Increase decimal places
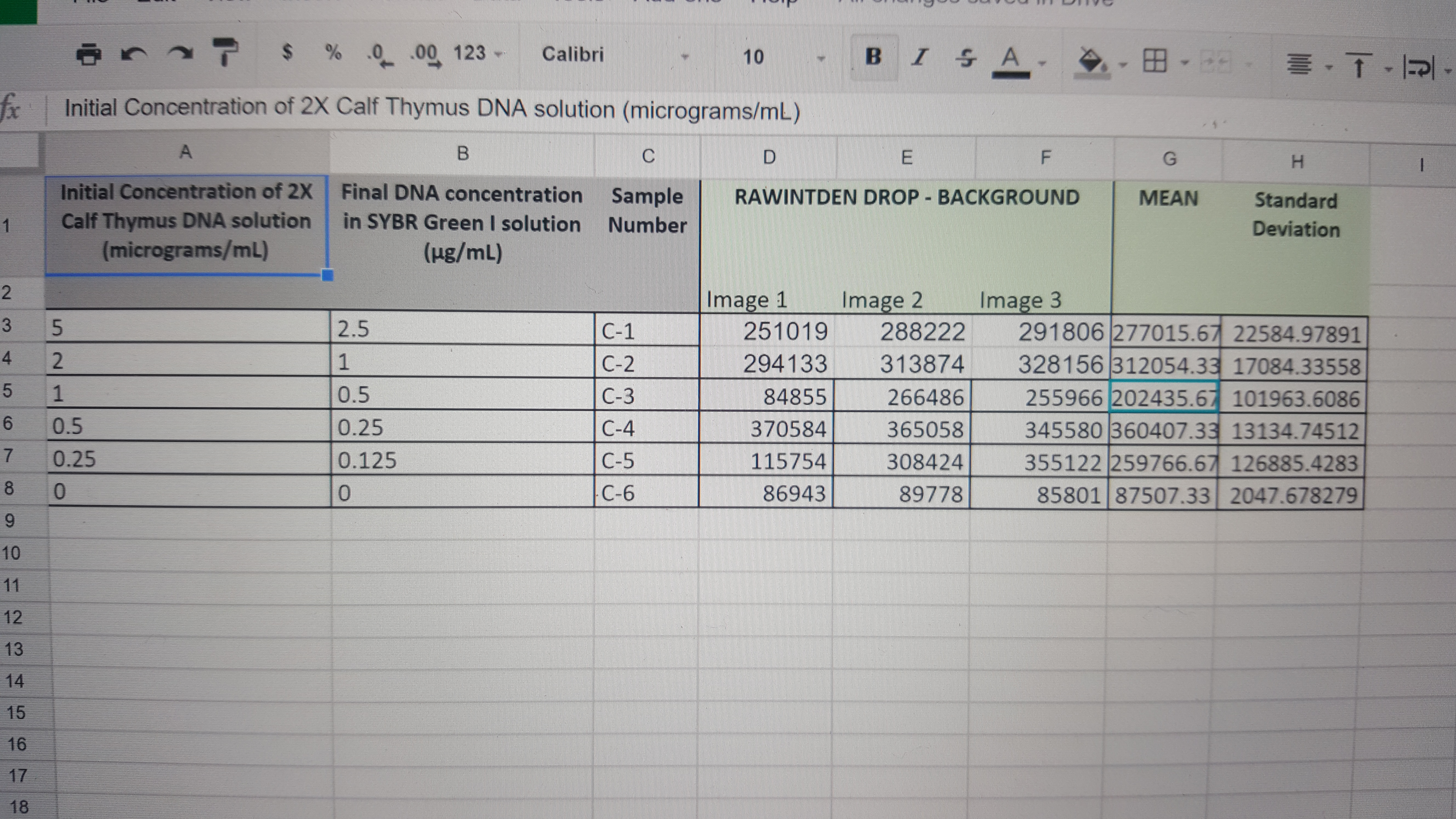The image size is (1456, 819). (426, 55)
